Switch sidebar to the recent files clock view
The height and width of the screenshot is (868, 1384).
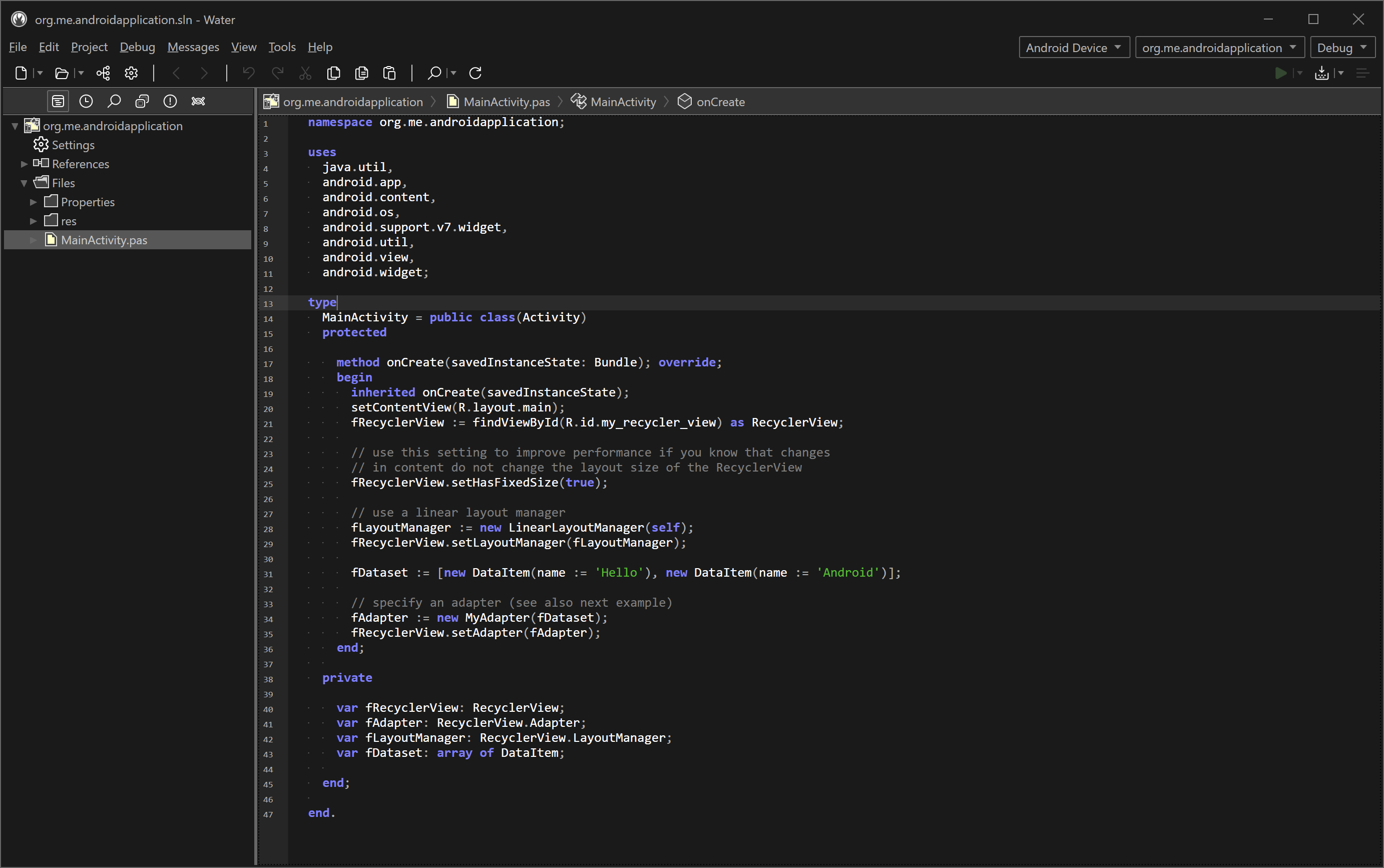(x=86, y=102)
